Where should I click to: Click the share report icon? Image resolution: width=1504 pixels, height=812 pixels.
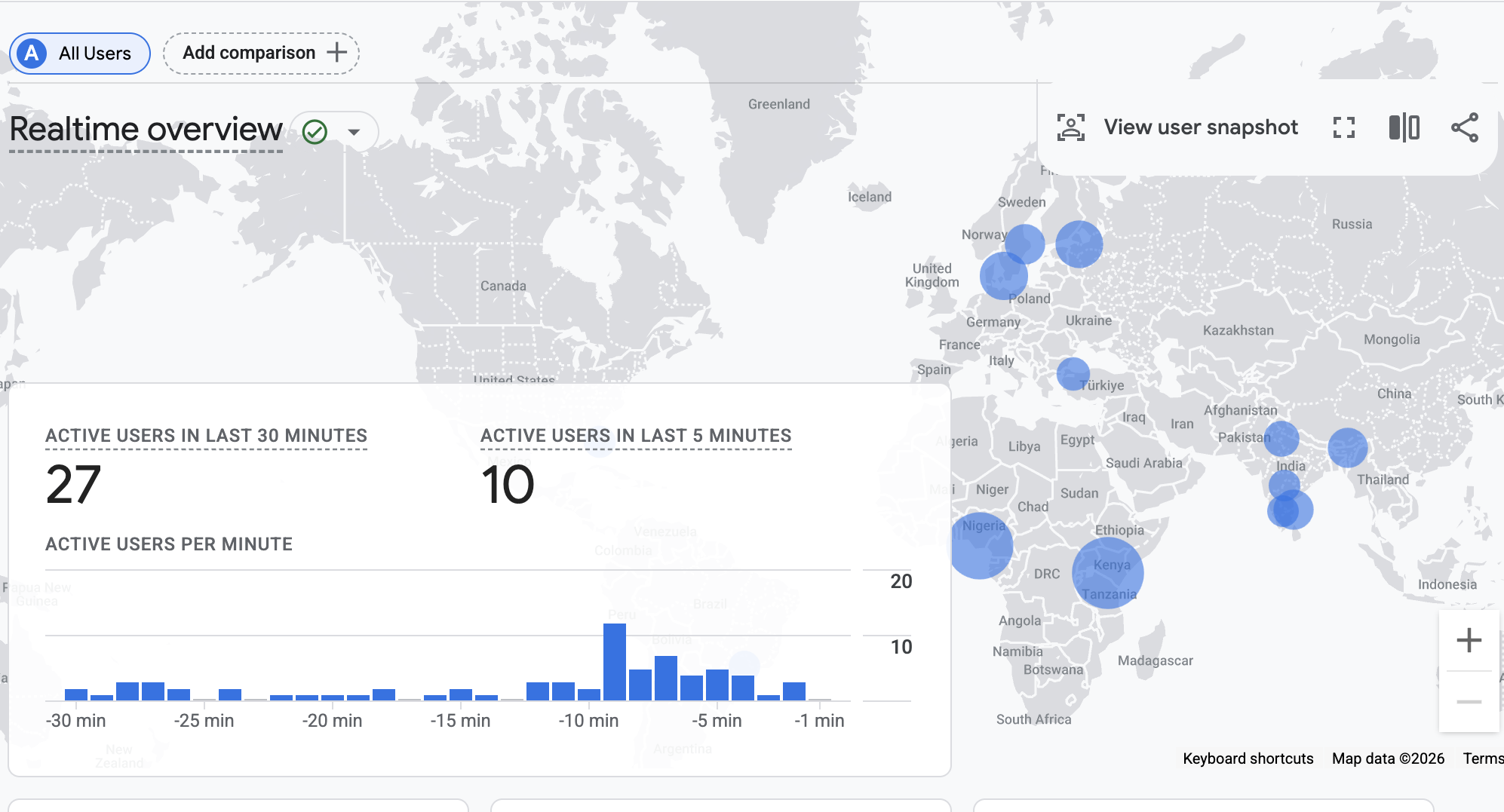coord(1464,127)
